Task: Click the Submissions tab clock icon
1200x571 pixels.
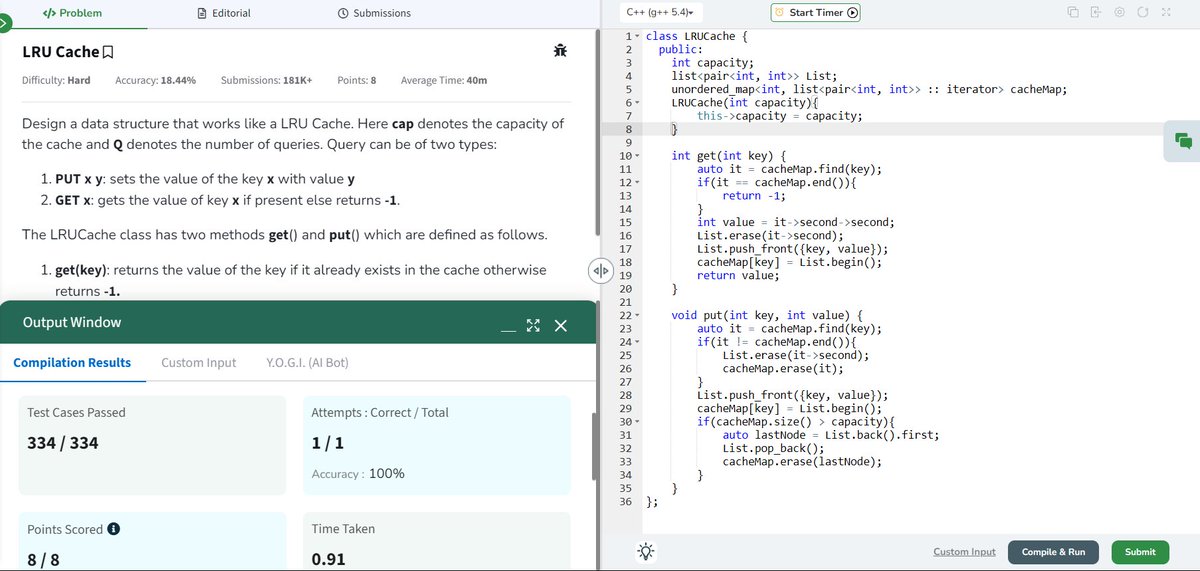Action: pyautogui.click(x=343, y=13)
